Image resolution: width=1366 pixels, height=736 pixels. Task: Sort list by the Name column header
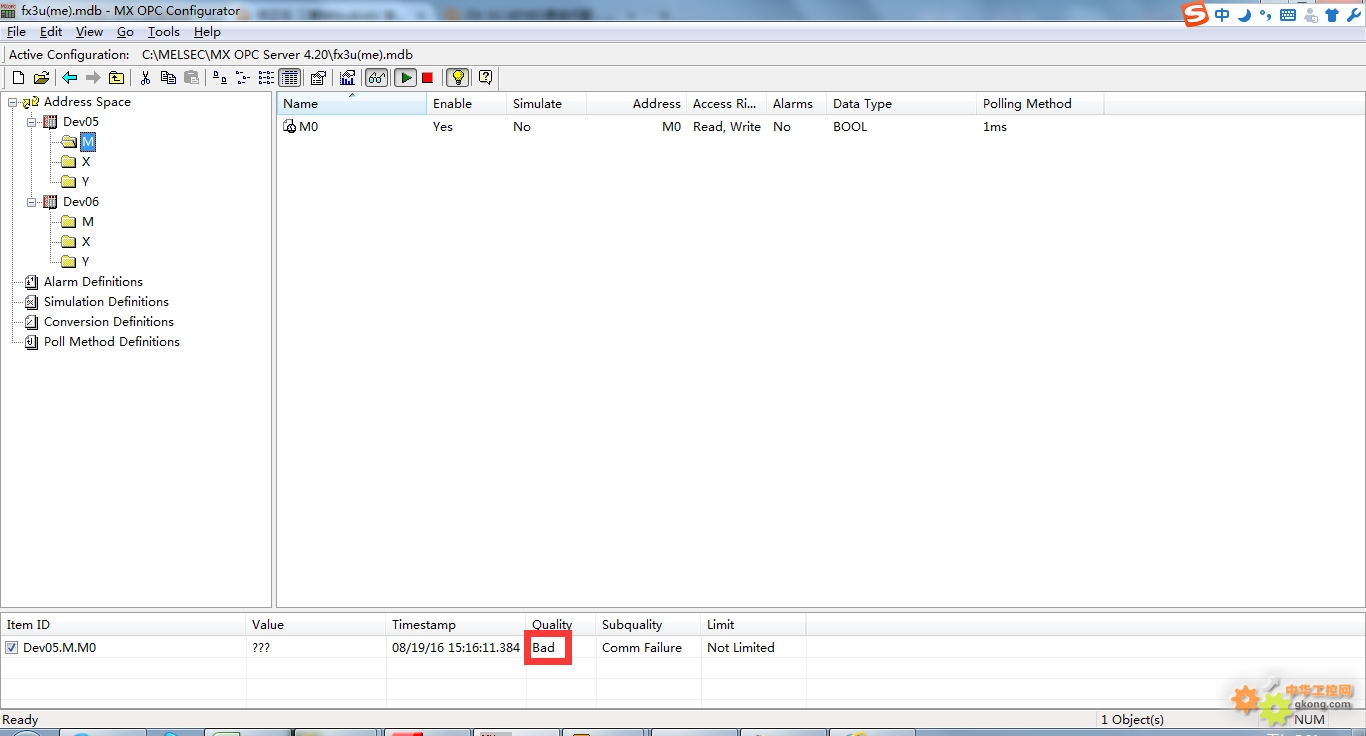tap(351, 104)
